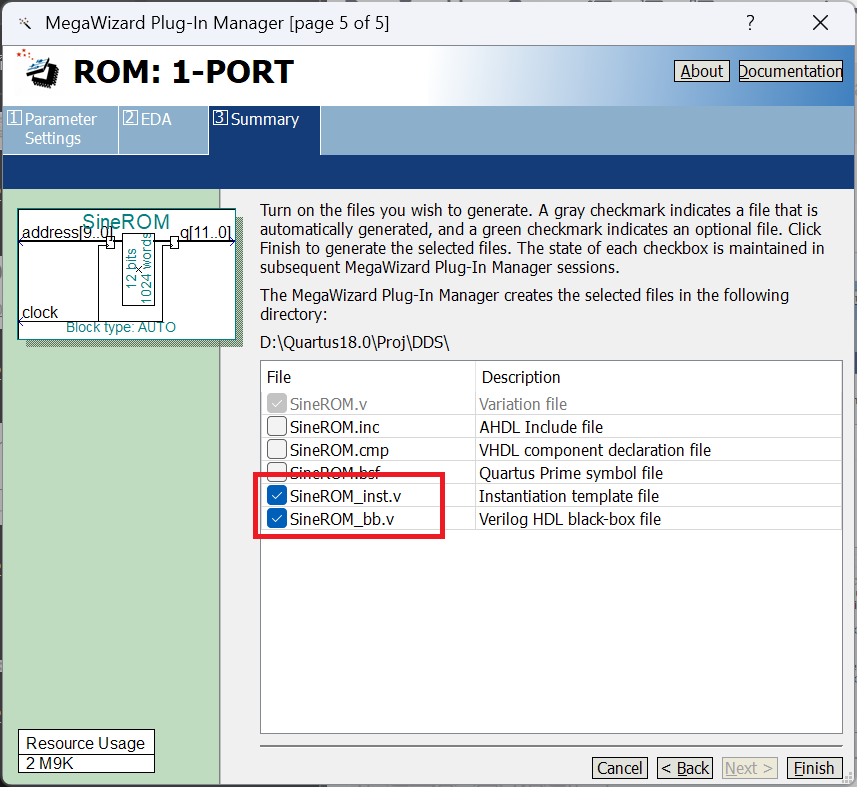Click the q[11..0] output port label
The height and width of the screenshot is (787, 857).
(206, 233)
